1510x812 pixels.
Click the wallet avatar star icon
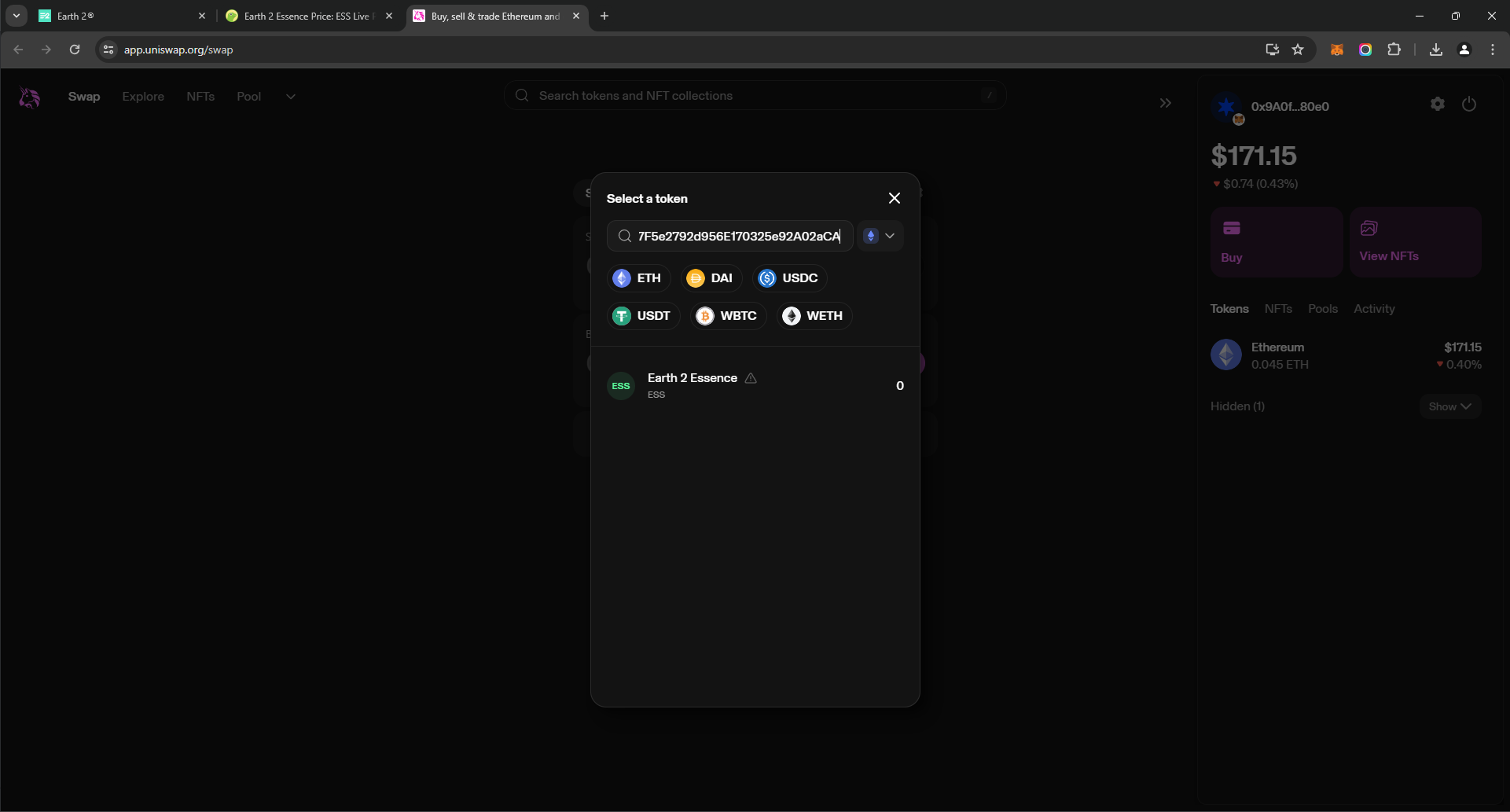click(x=1226, y=107)
